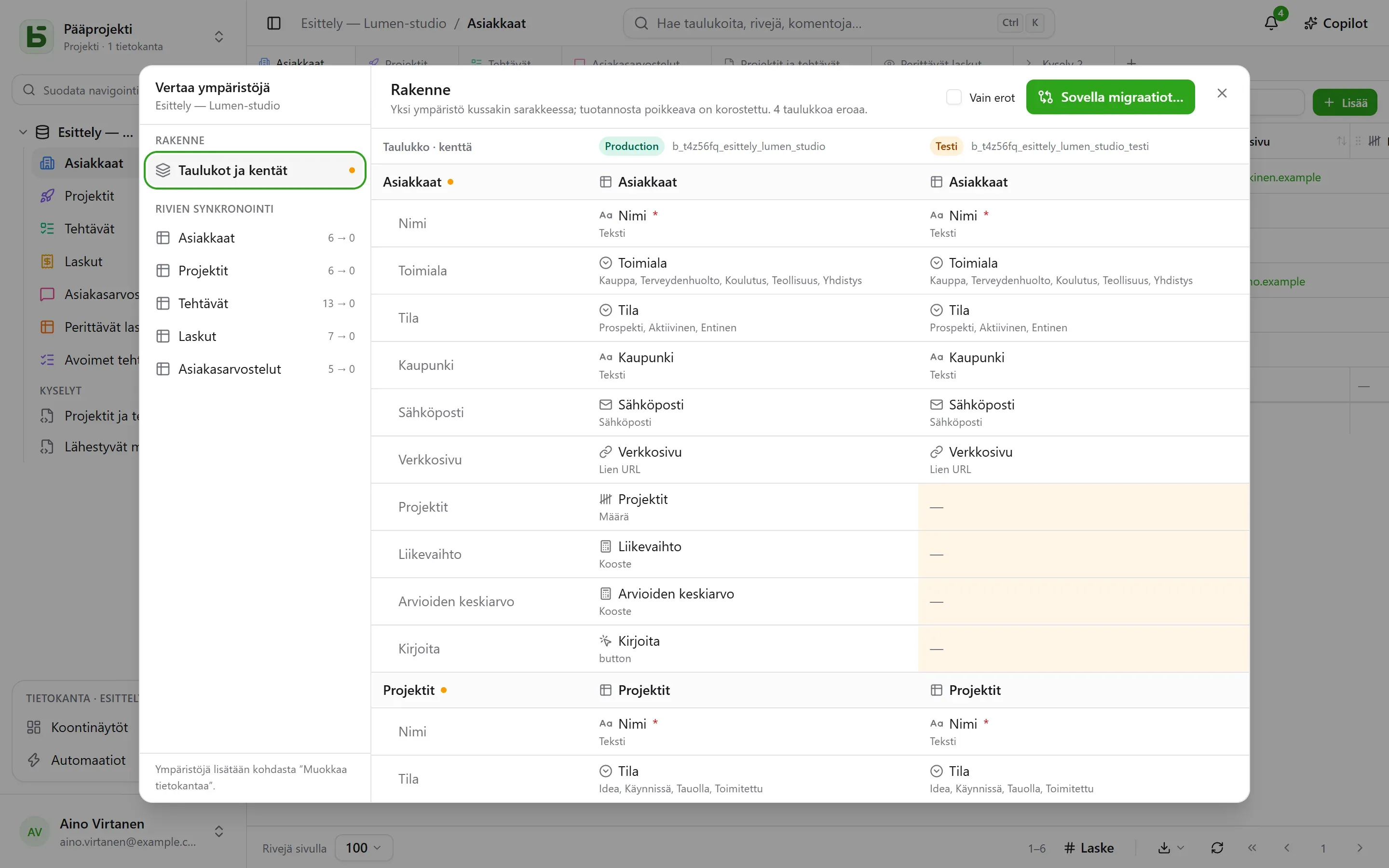Go to previous page arrow

pyautogui.click(x=1287, y=848)
